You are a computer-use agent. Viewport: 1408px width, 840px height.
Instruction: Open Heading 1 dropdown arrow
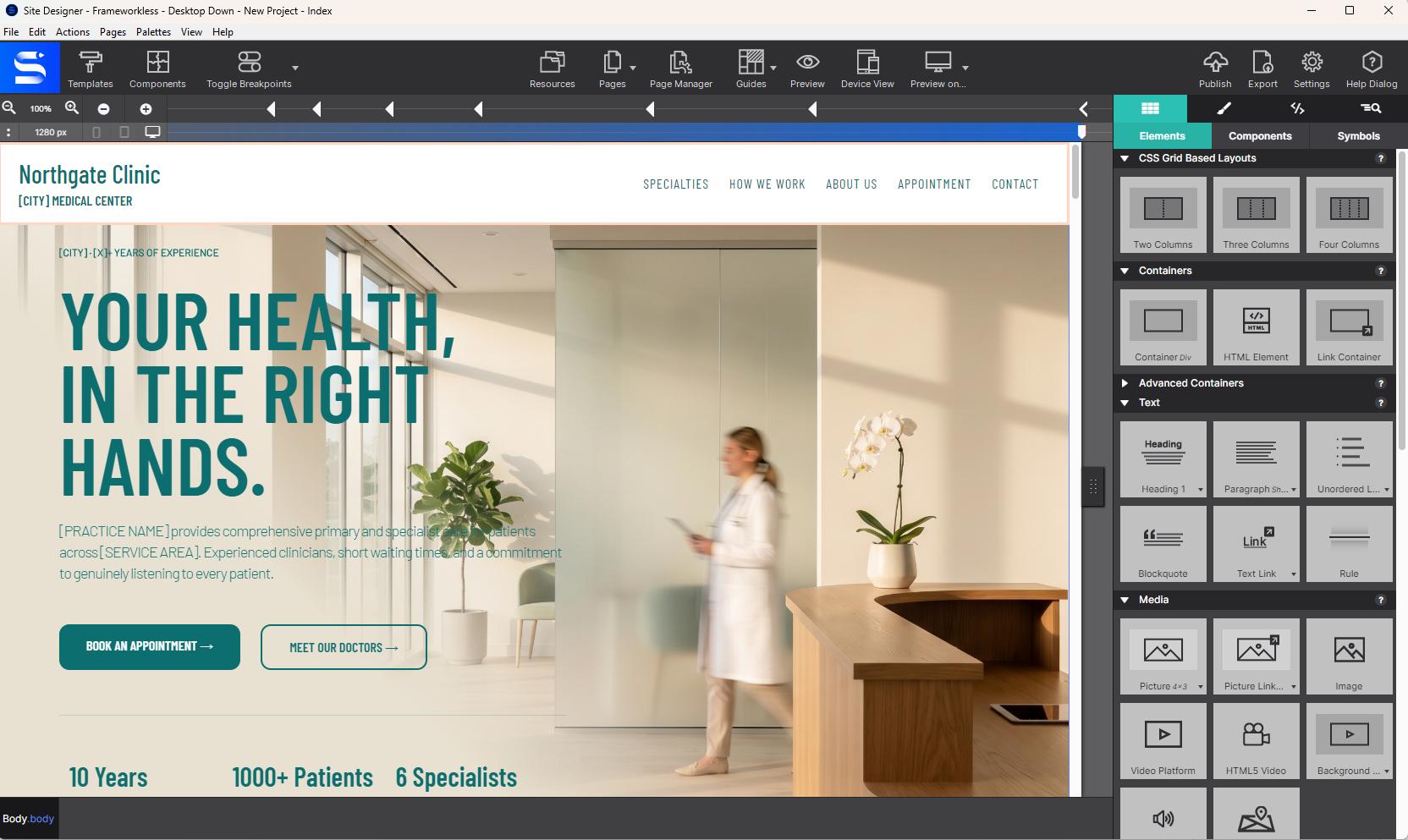click(1200, 490)
